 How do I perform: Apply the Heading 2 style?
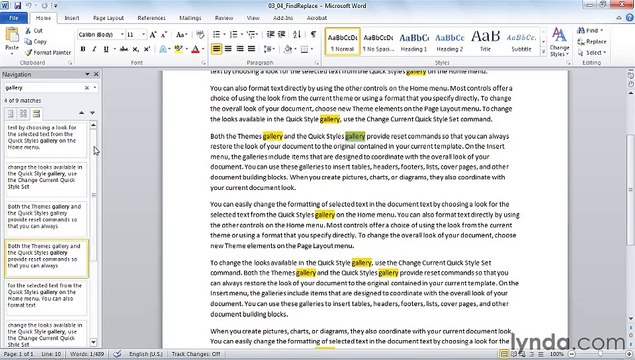(450, 42)
